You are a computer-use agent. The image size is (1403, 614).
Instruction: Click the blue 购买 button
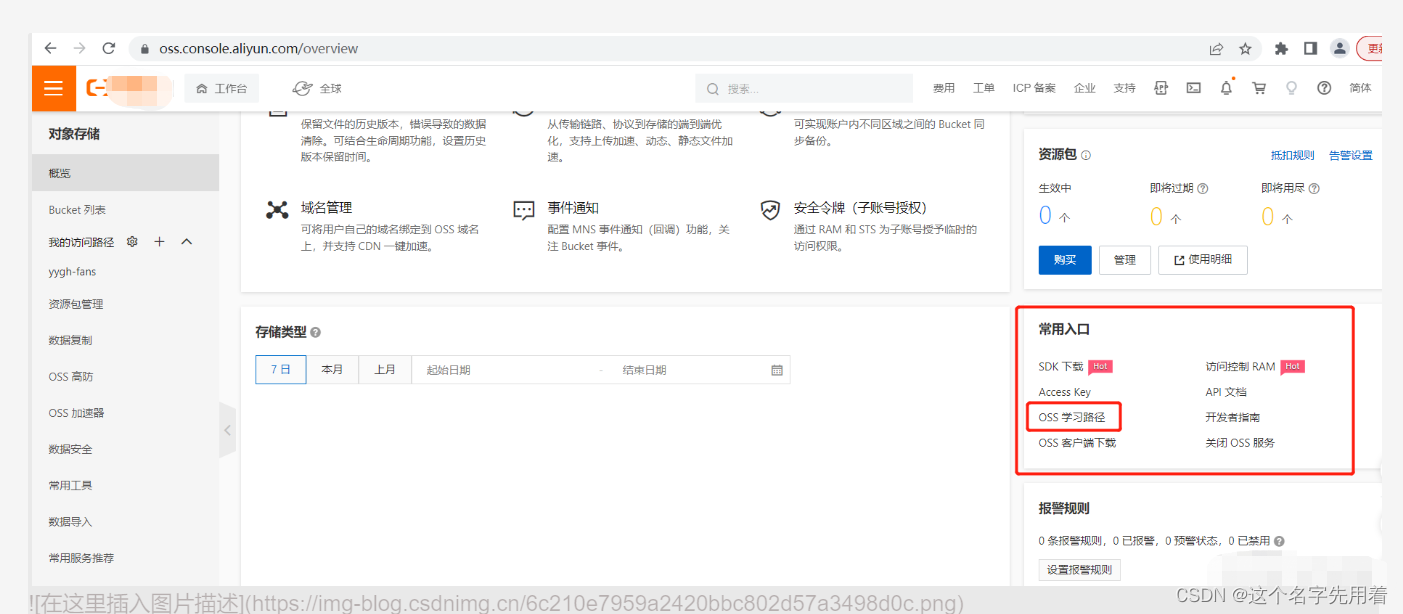(1065, 260)
